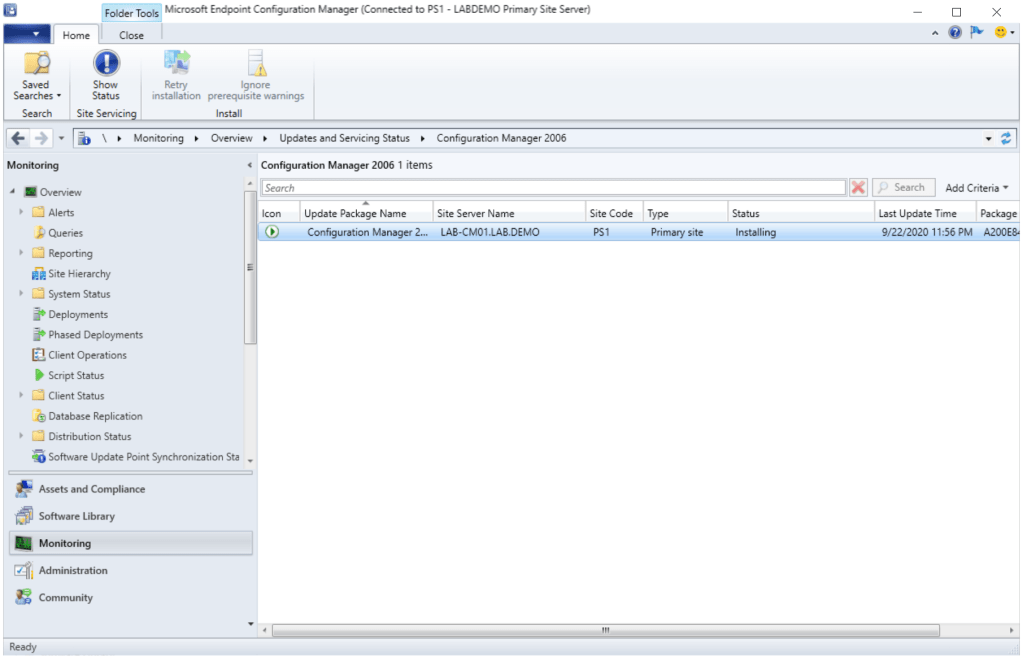Viewport: 1023px width, 656px height.
Task: Open the Close ribbon tab
Action: coord(131,35)
